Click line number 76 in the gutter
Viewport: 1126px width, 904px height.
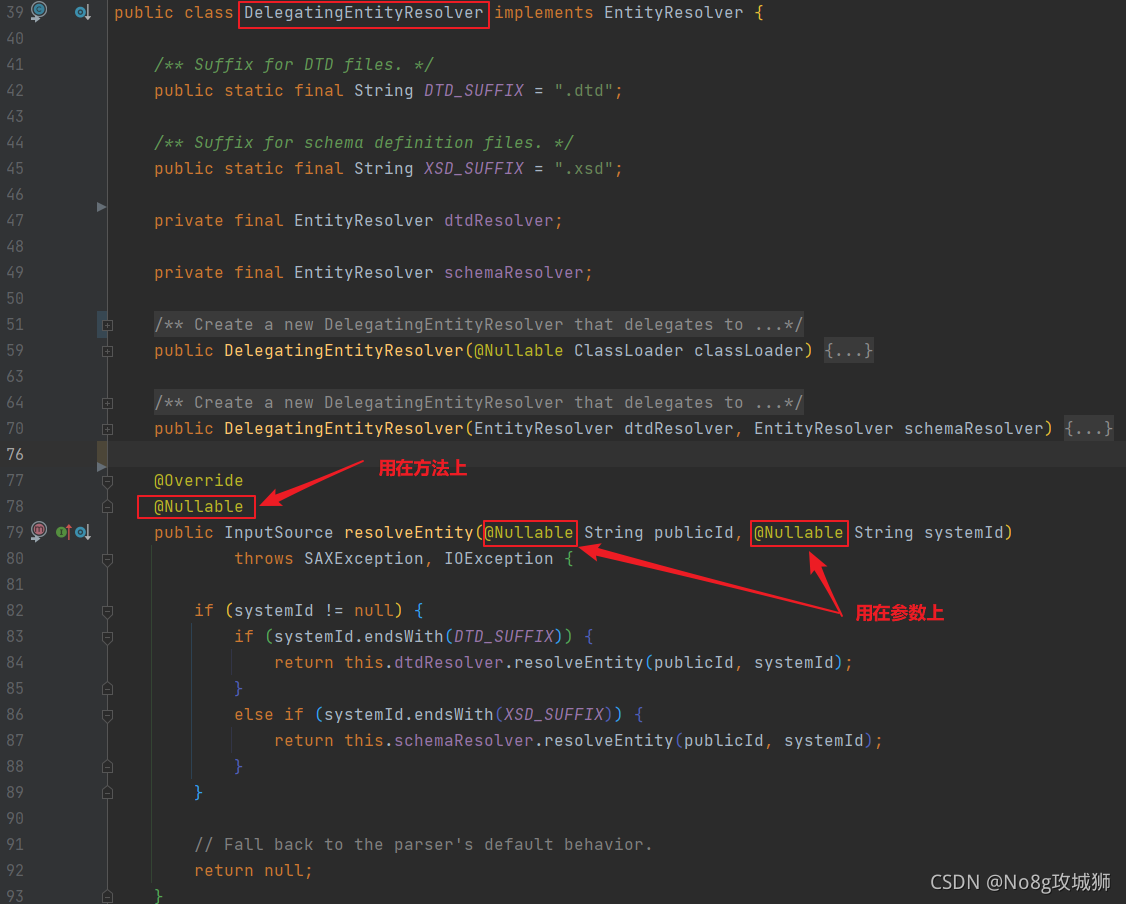tap(15, 455)
